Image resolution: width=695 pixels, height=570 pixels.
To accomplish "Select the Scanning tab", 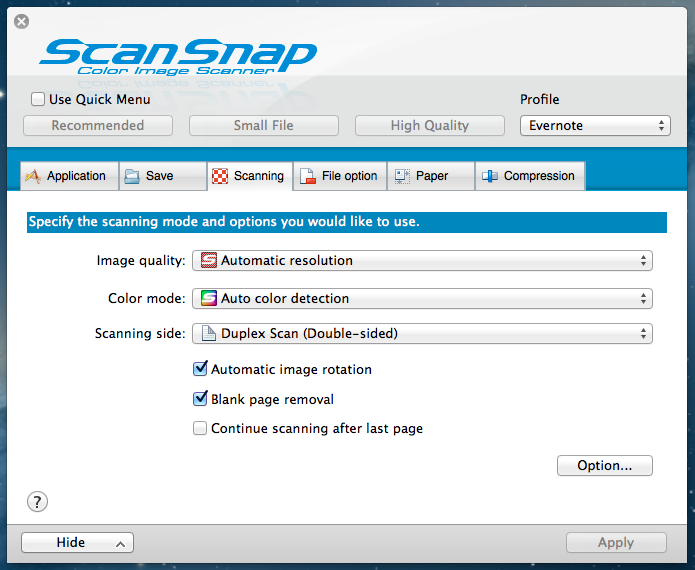I will click(x=250, y=176).
